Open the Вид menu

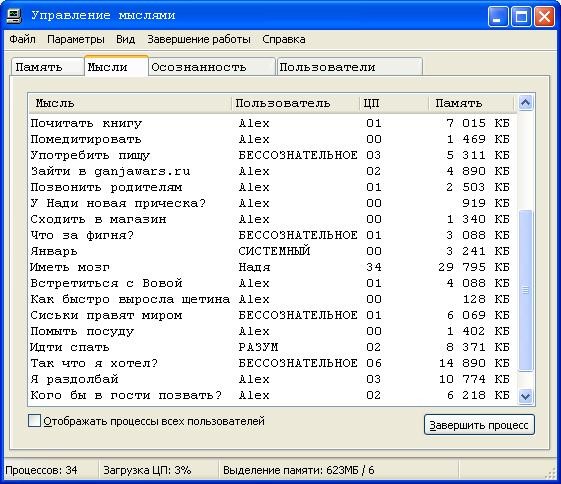[x=126, y=39]
